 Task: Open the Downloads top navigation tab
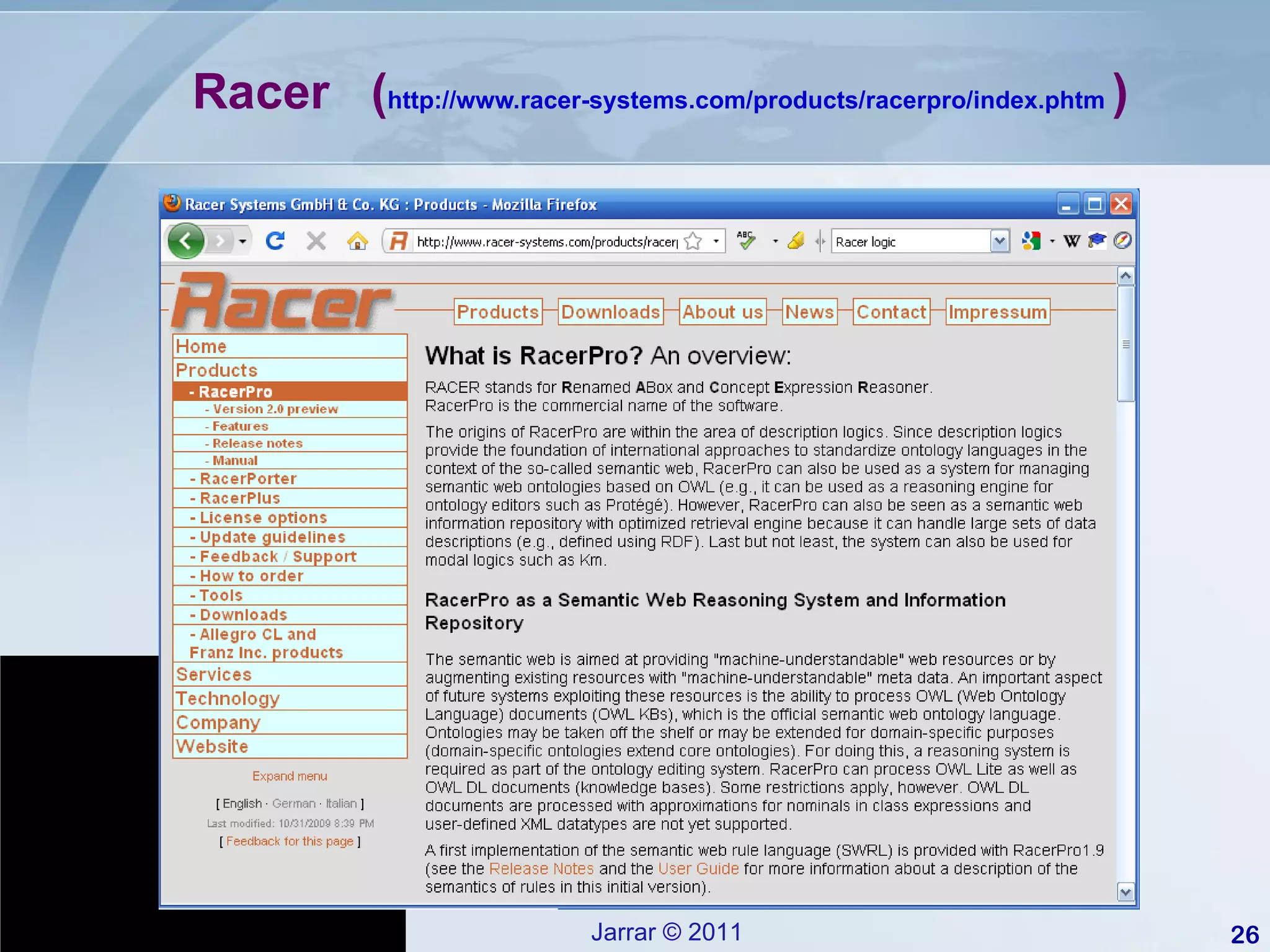pos(610,312)
